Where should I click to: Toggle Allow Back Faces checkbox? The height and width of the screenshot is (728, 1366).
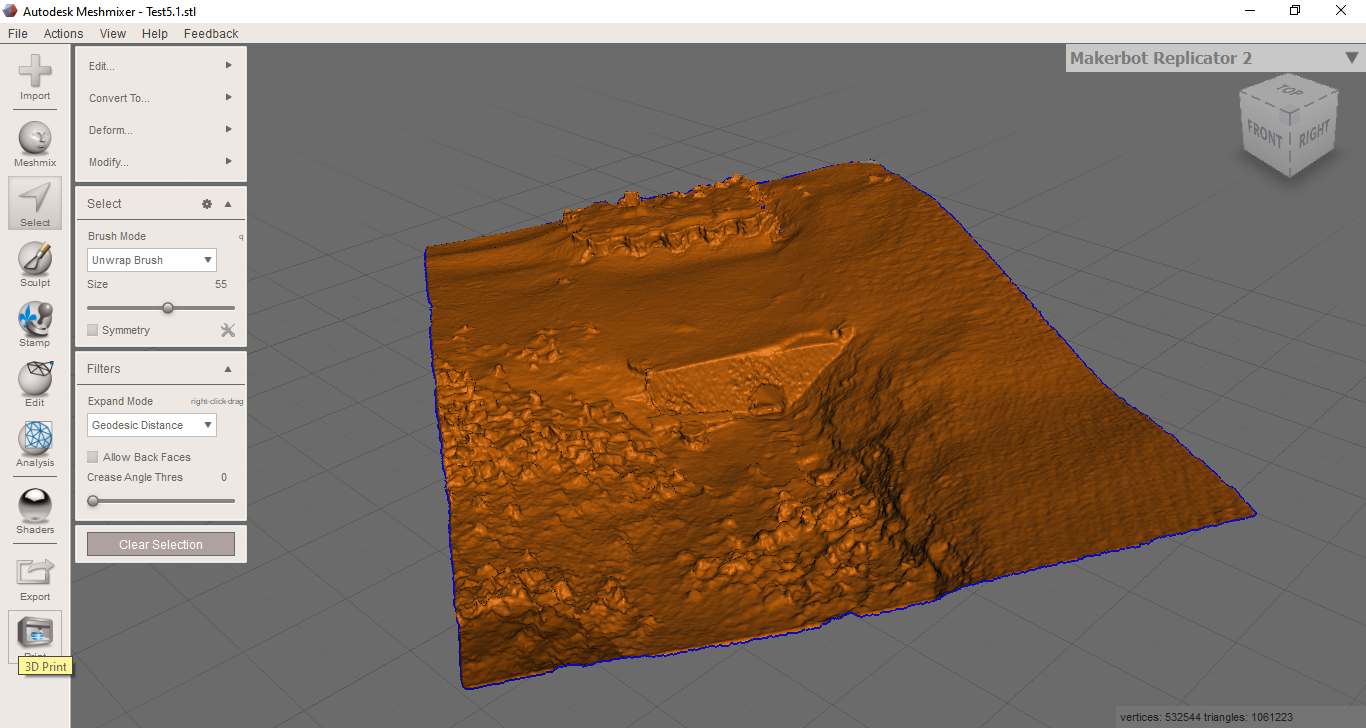pyautogui.click(x=93, y=457)
